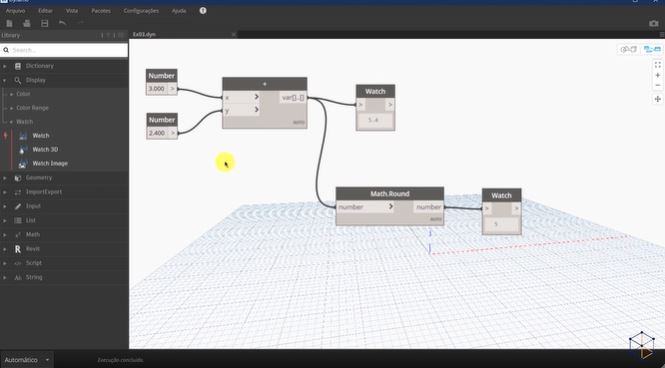The width and height of the screenshot is (665, 368).
Task: Expand the Geometry category arrow
Action: [5, 178]
